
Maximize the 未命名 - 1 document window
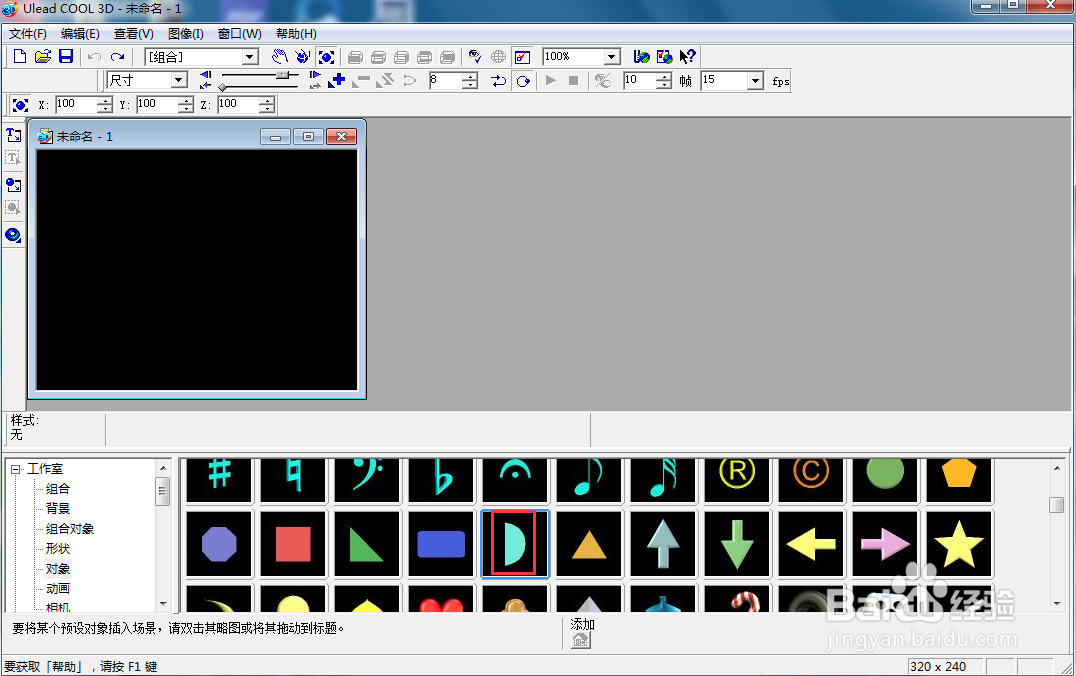(x=308, y=137)
